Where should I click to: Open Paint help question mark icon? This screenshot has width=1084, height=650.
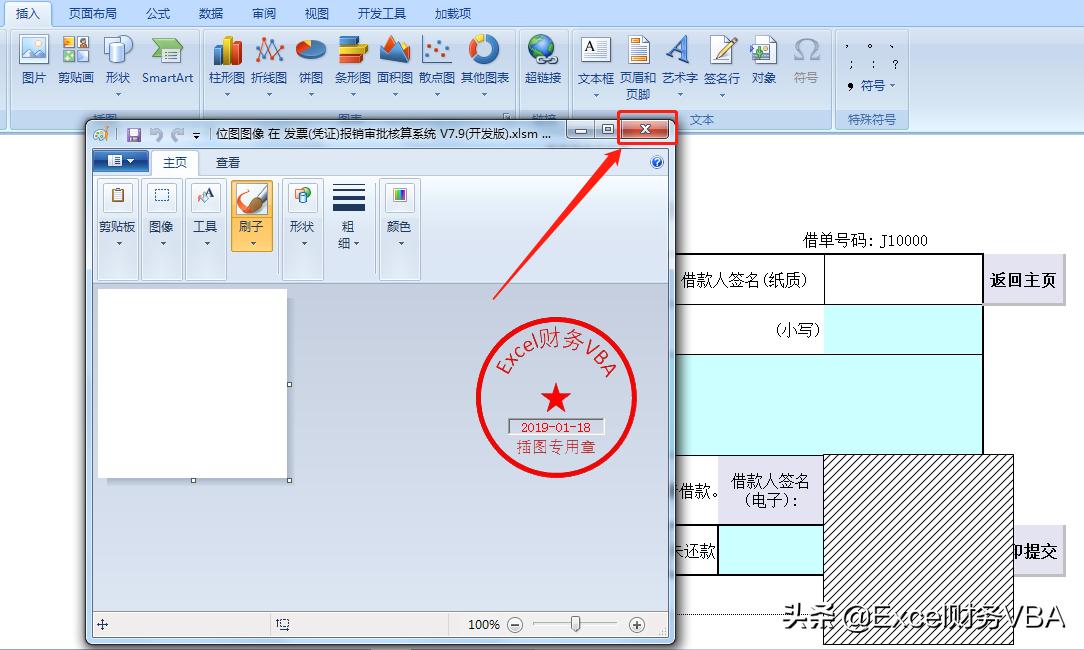coord(657,162)
